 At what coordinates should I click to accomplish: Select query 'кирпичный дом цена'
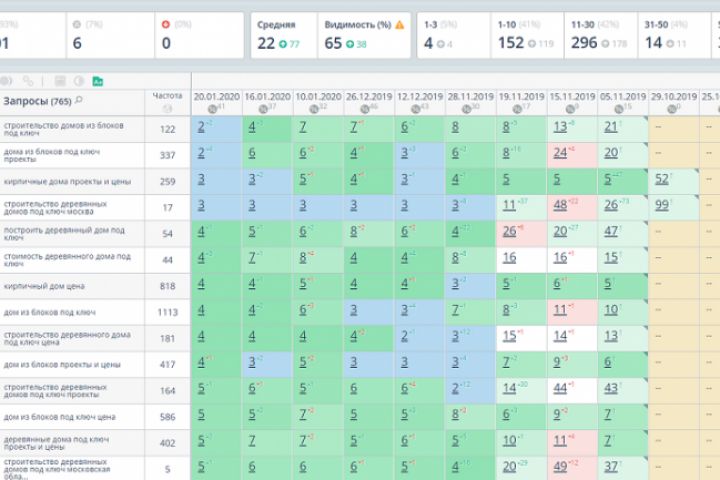point(44,286)
